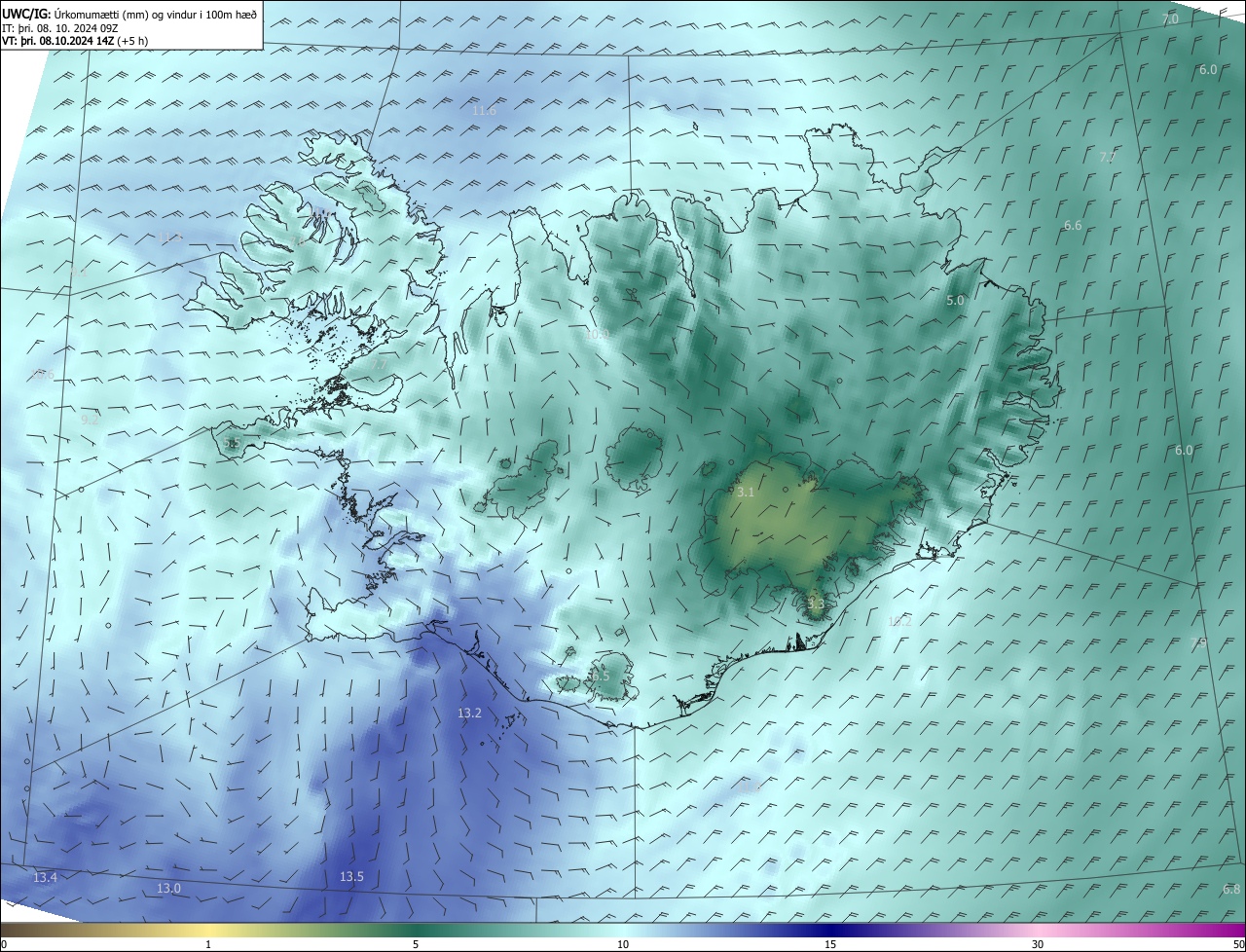The image size is (1246, 952).
Task: Click the 13.2 value off the south coast
Action: [469, 714]
